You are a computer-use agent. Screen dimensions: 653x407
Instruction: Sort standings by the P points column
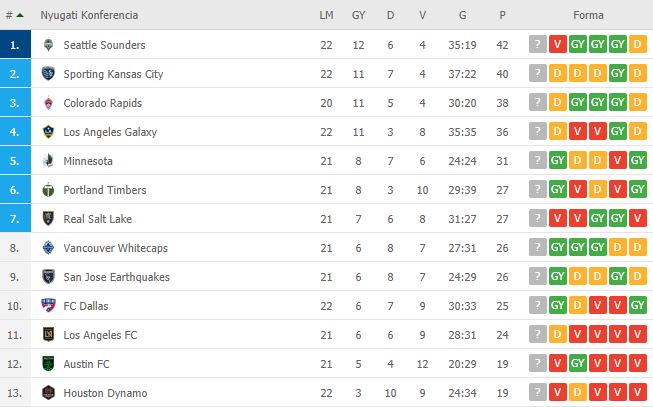(x=502, y=16)
